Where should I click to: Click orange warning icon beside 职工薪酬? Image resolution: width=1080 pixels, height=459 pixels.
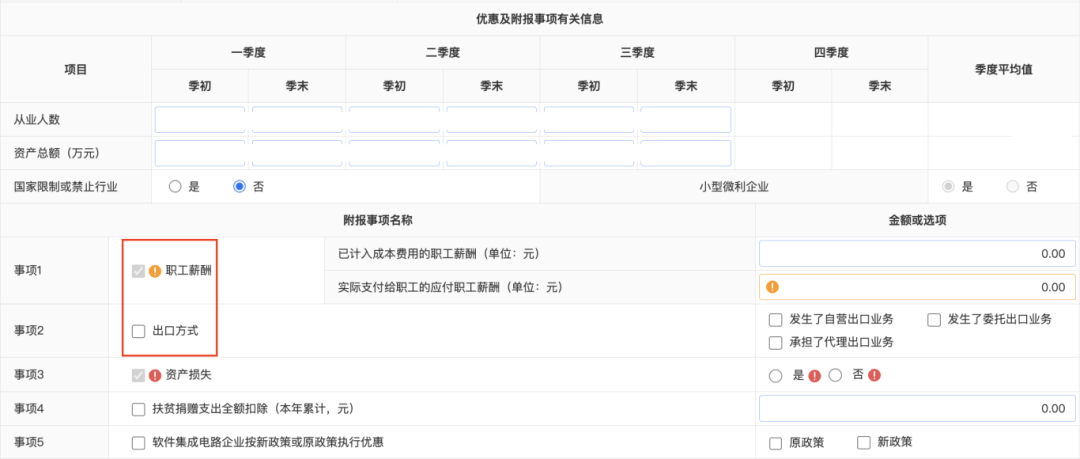tap(155, 270)
